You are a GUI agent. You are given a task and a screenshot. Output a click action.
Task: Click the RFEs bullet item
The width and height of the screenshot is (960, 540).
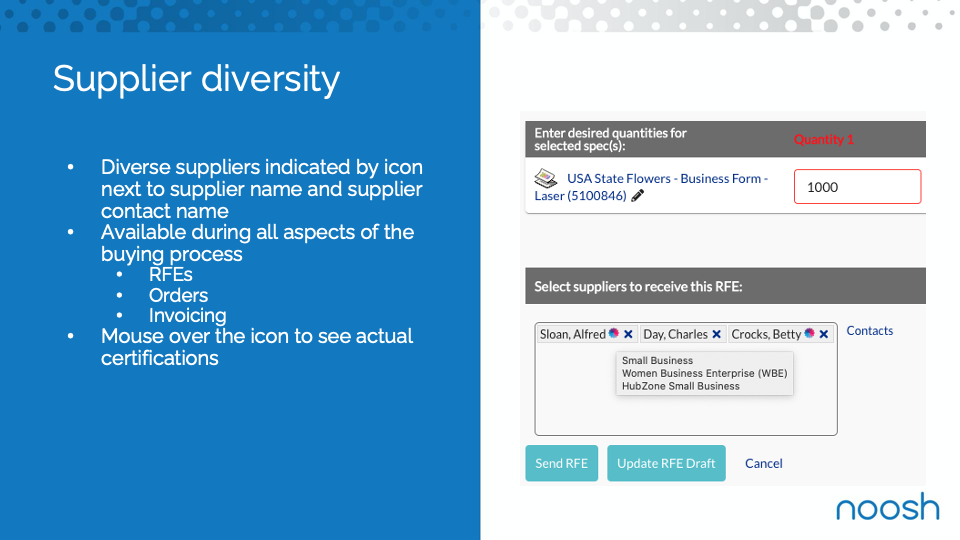click(x=170, y=274)
